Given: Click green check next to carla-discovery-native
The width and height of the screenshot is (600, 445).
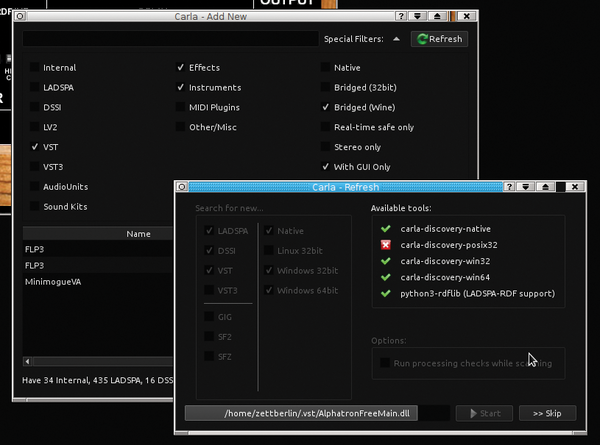Looking at the screenshot, I should (386, 228).
